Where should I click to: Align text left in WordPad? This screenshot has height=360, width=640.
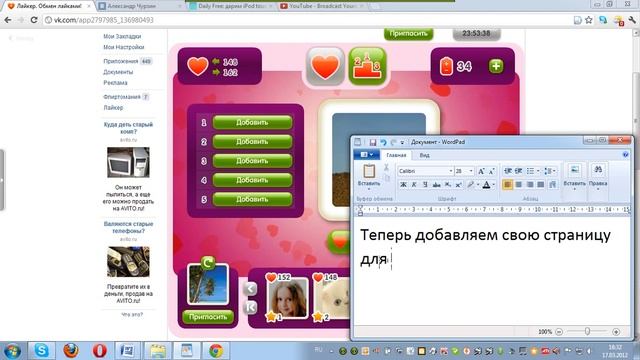507,185
